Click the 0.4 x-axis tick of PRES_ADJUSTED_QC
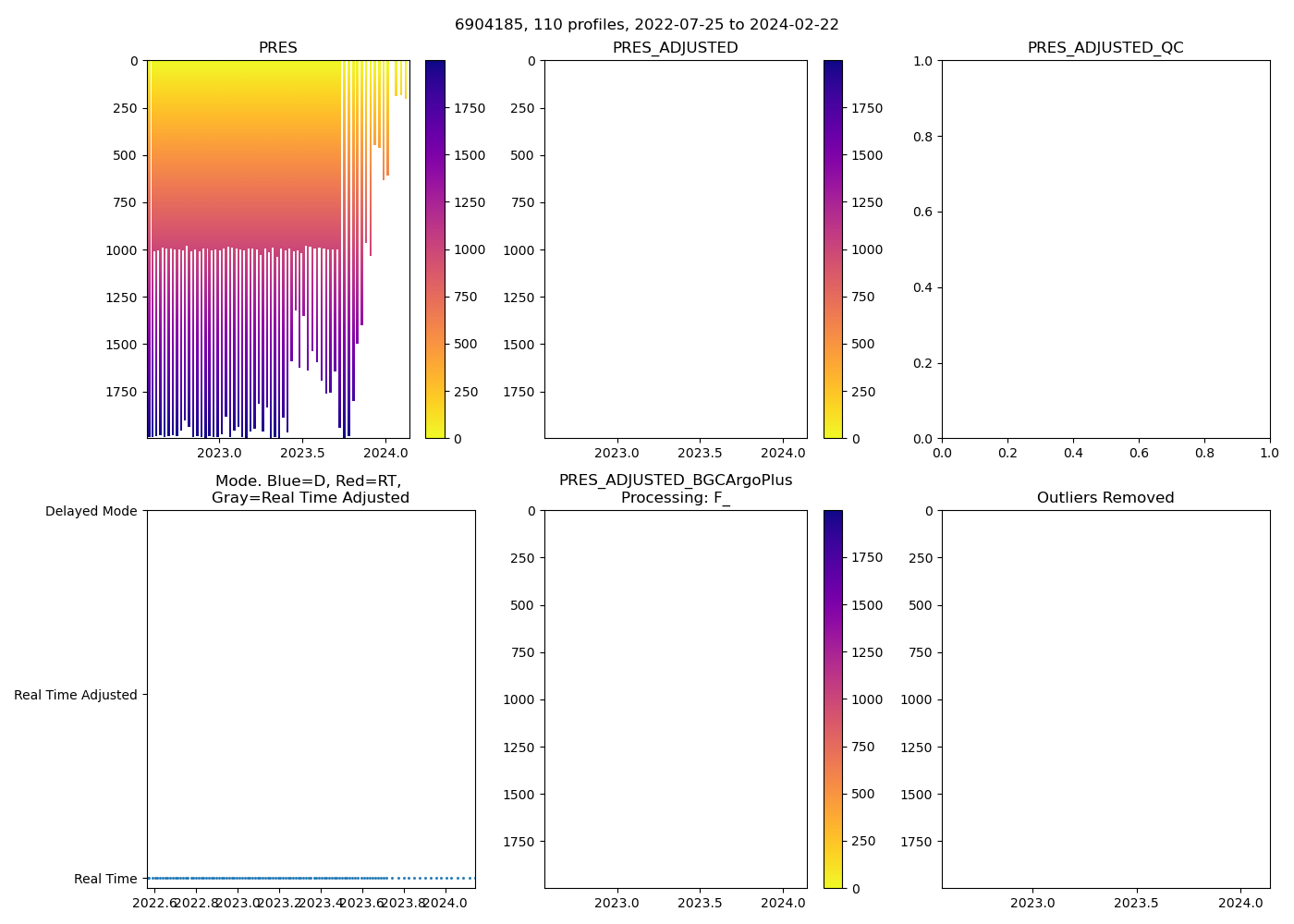This screenshot has height=924, width=1294. coord(1073,453)
